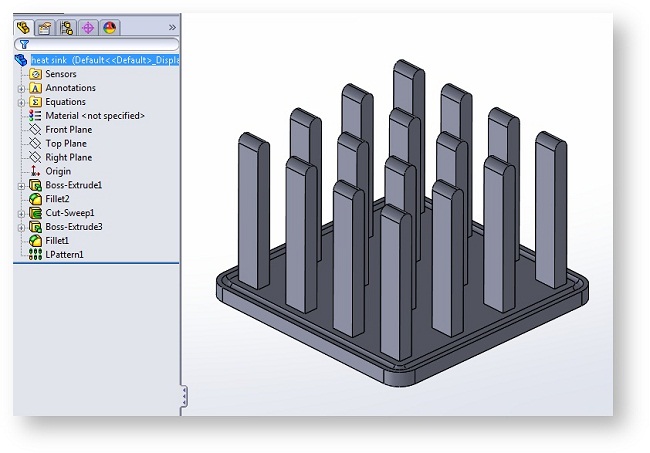This screenshot has height=453, width=650.
Task: Click the Fillet2 feature icon
Action: point(36,199)
